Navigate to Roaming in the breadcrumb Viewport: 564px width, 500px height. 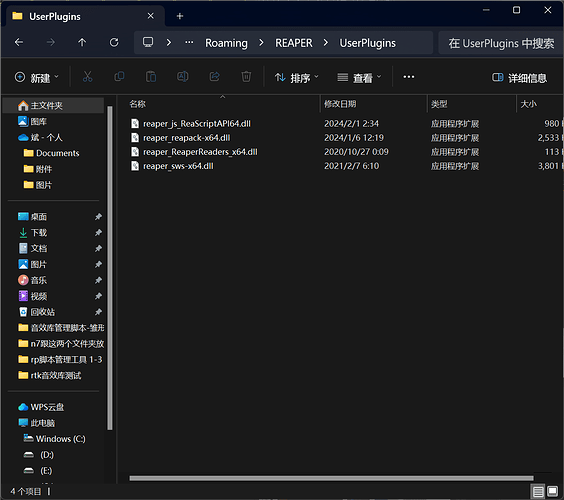(226, 43)
